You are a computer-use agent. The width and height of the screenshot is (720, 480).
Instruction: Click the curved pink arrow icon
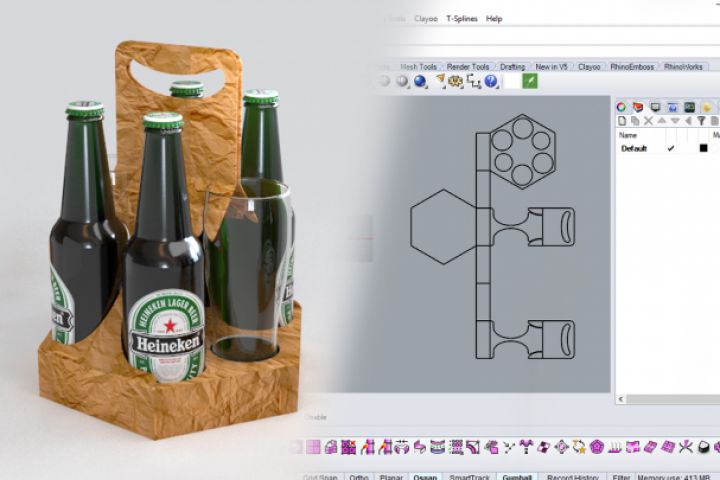(x=420, y=446)
